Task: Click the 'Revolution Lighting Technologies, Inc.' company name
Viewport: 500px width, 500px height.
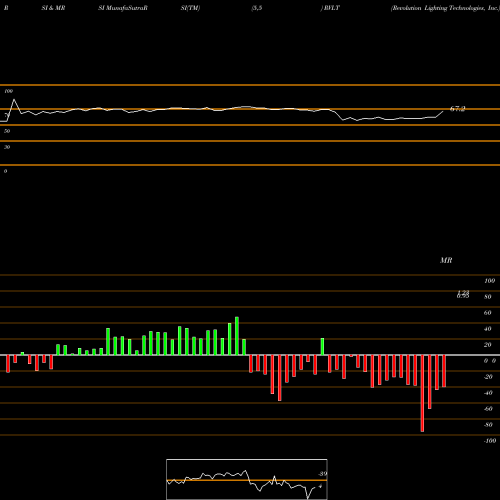Action: point(445,8)
